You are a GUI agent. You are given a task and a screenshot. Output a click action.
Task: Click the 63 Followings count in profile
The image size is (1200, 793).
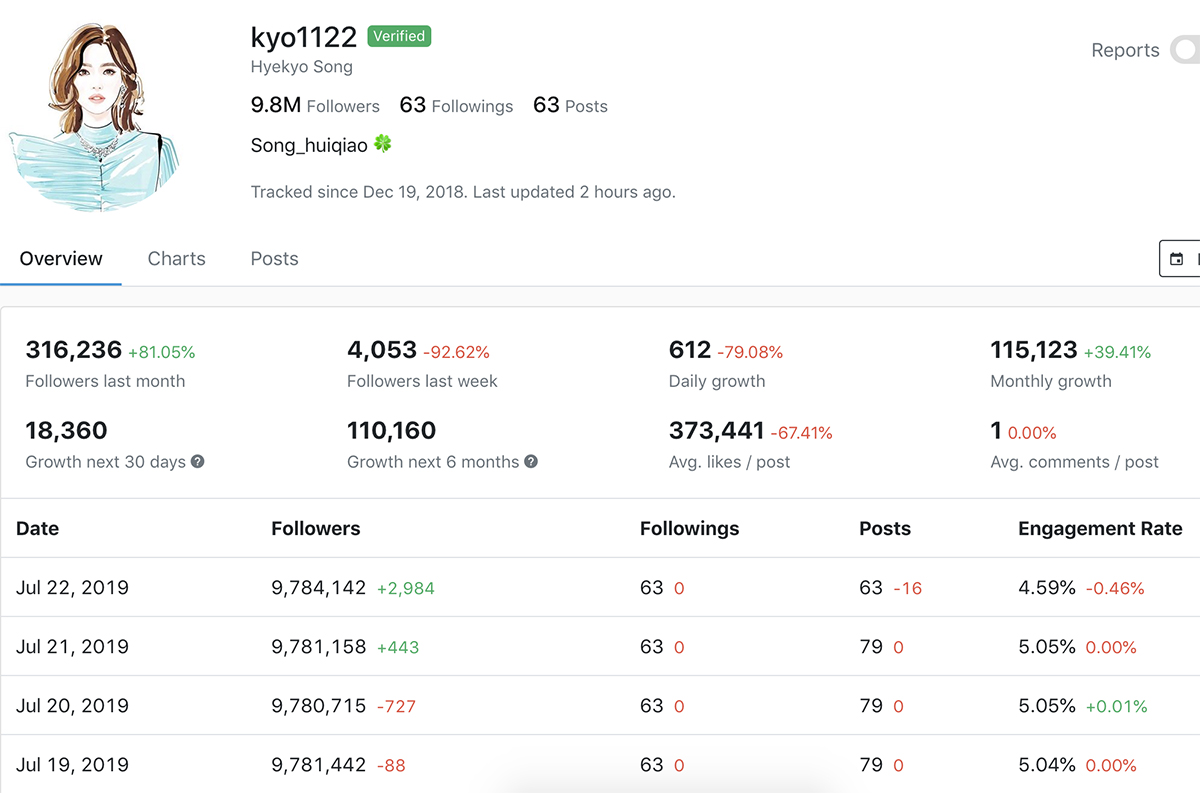(456, 105)
